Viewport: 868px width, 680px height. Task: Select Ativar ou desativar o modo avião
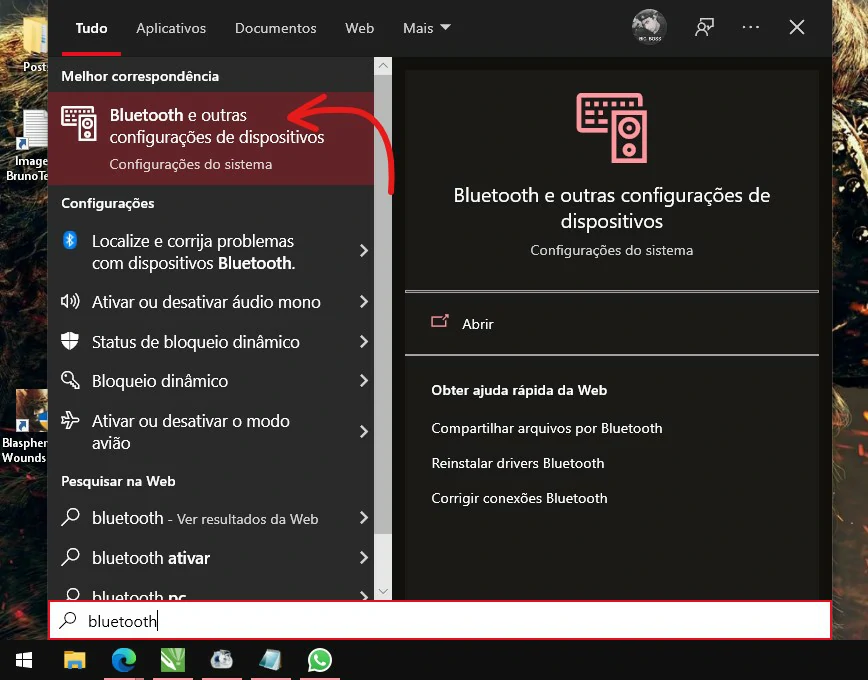pos(210,431)
